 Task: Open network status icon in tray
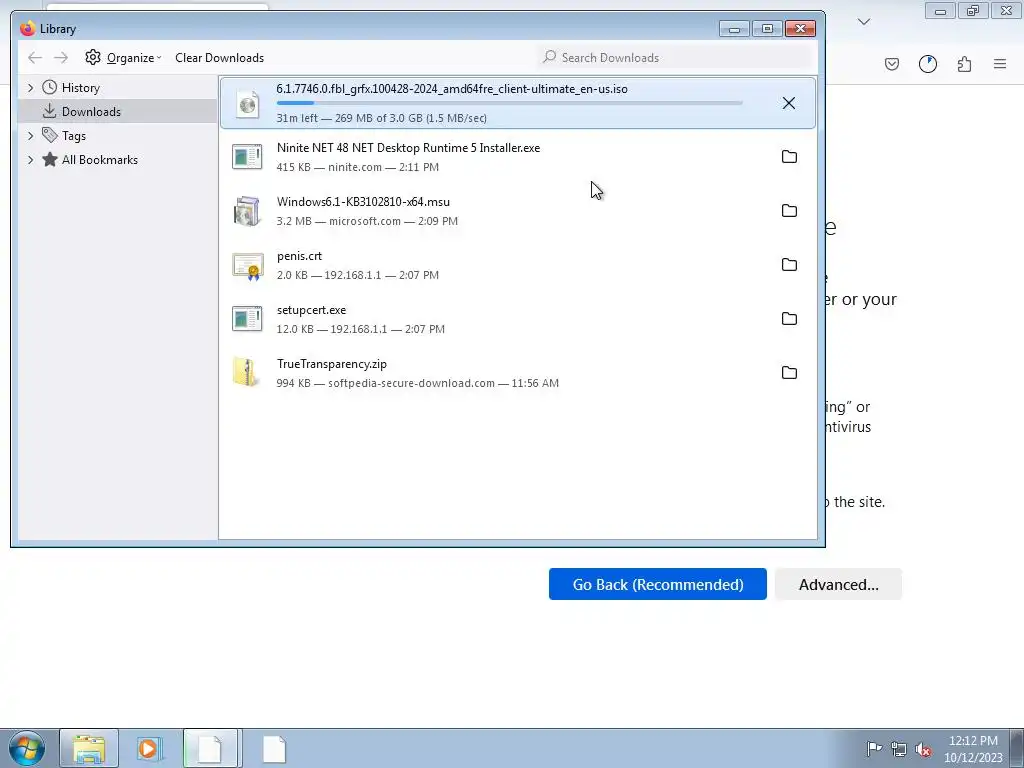coord(899,749)
